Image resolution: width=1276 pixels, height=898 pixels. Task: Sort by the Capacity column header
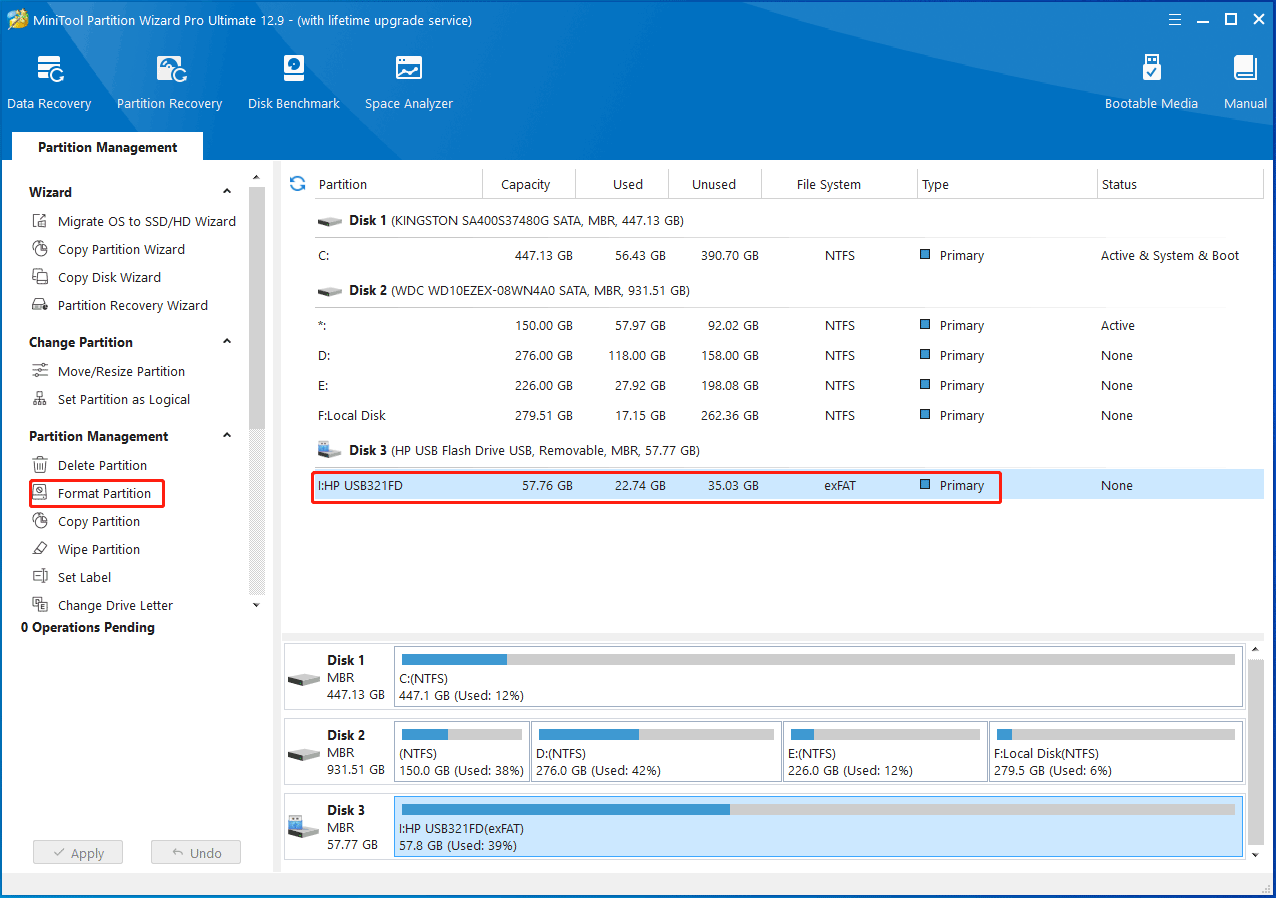click(x=526, y=184)
